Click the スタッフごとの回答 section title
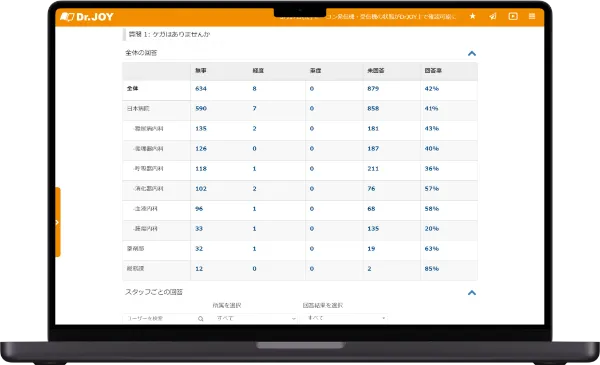This screenshot has width=600, height=365. [x=154, y=292]
